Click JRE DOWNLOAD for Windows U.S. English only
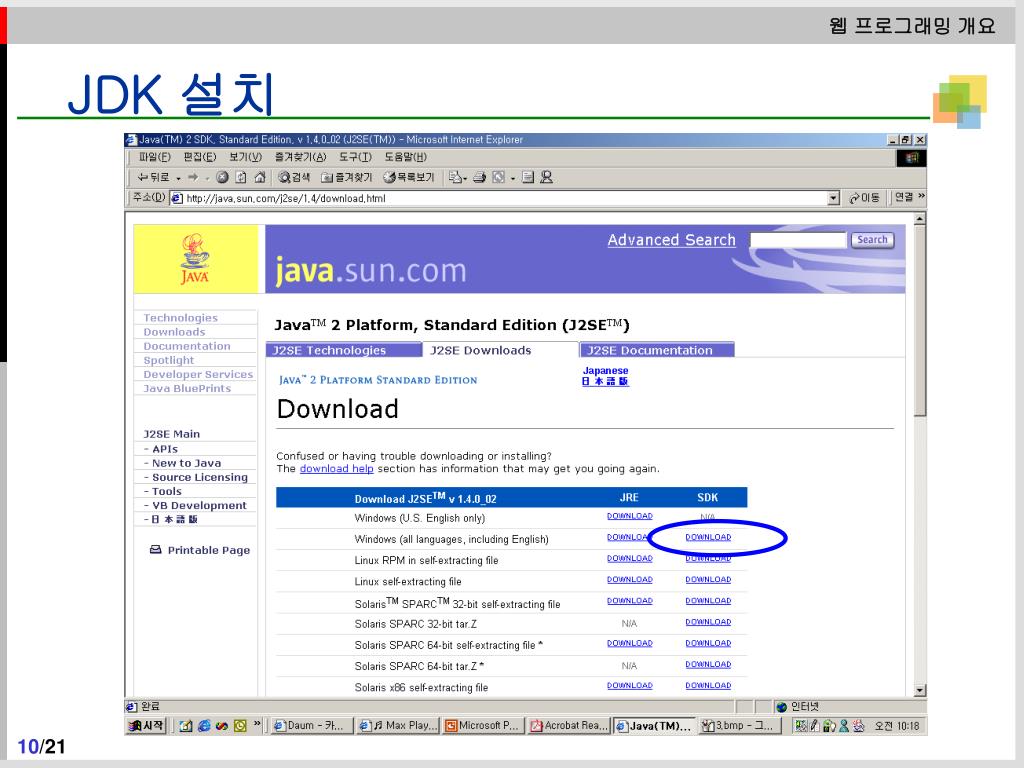 (630, 516)
